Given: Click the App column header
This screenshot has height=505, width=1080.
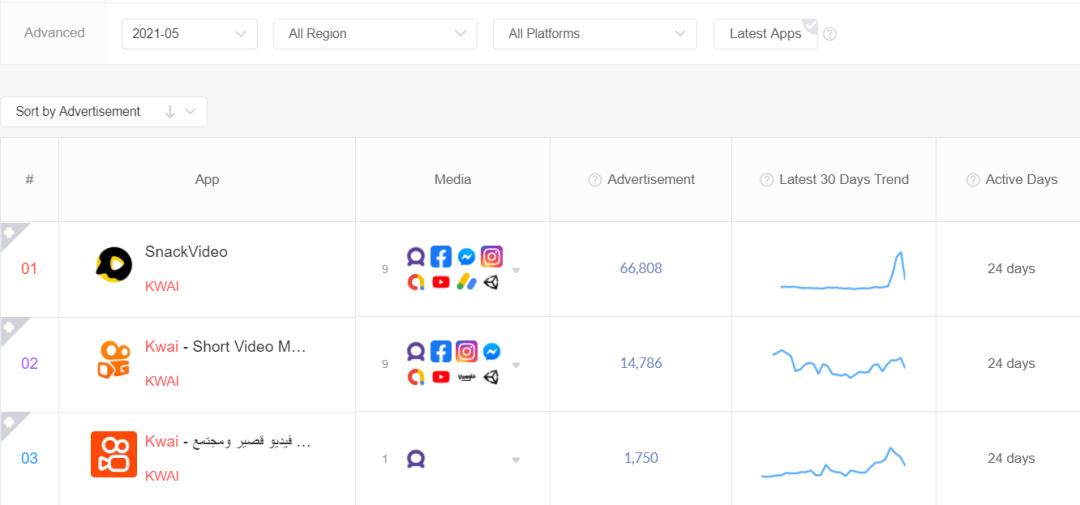Looking at the screenshot, I should 207,180.
